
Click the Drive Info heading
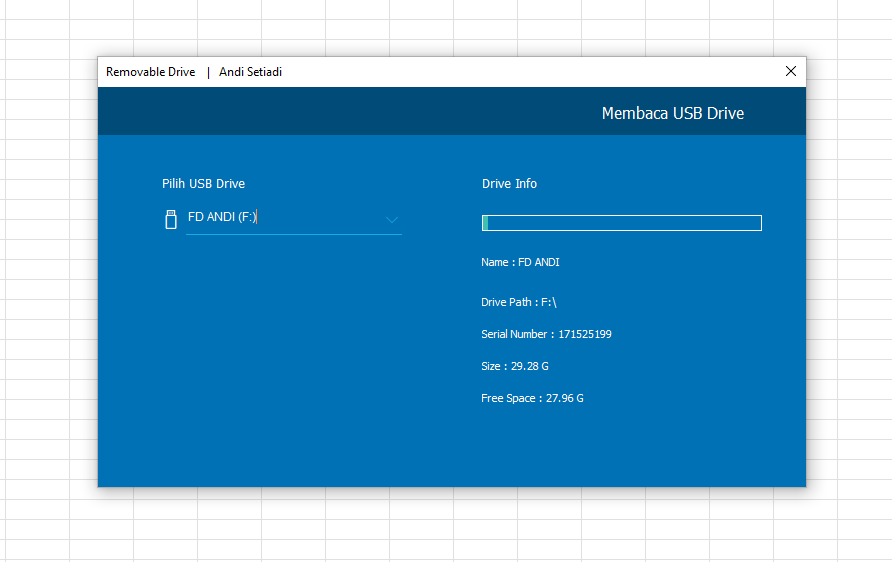509,184
